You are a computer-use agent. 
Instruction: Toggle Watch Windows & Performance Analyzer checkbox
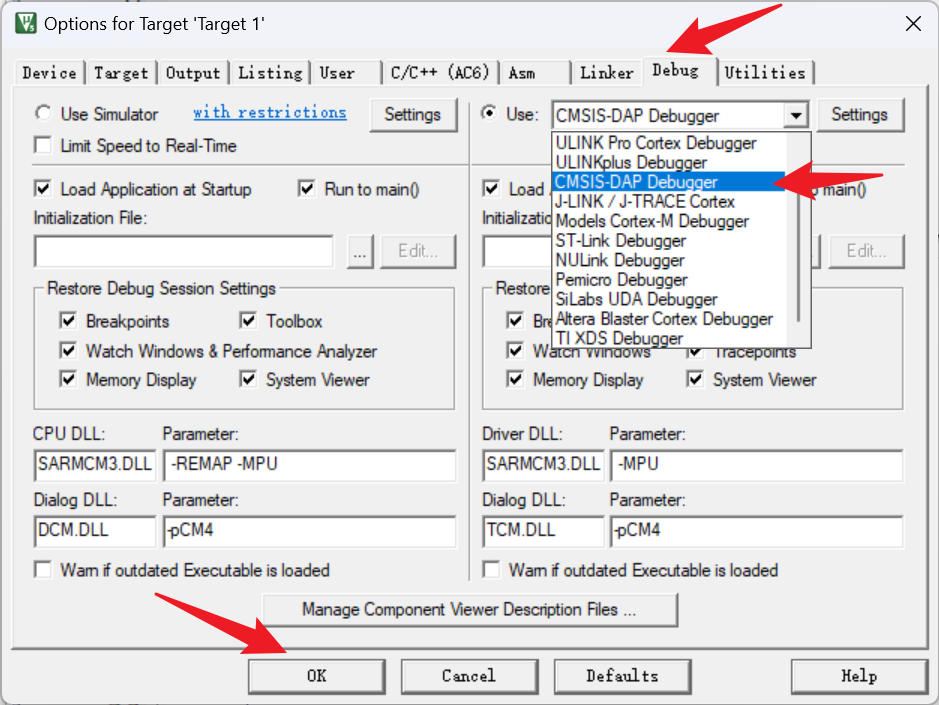click(68, 350)
